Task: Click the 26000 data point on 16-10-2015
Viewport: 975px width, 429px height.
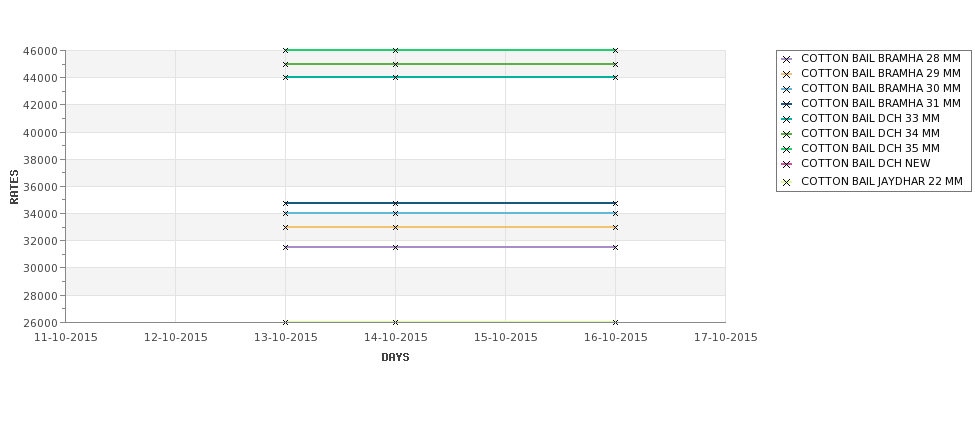Action: 616,322
